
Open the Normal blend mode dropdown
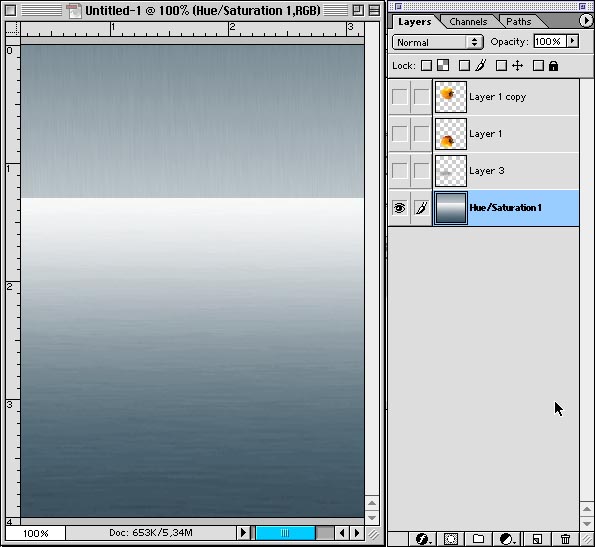tap(438, 42)
